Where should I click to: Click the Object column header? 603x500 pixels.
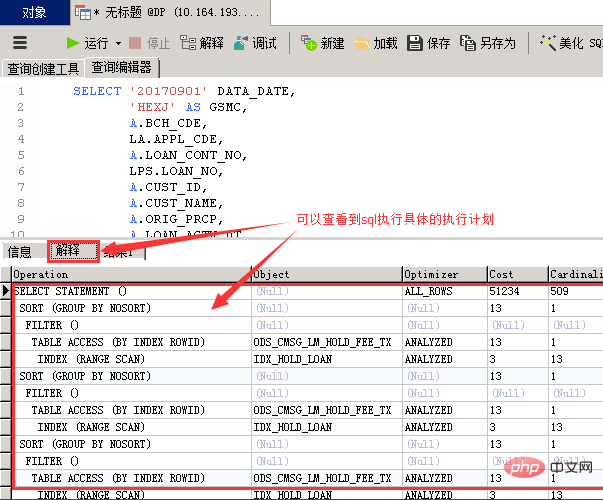tap(327, 274)
